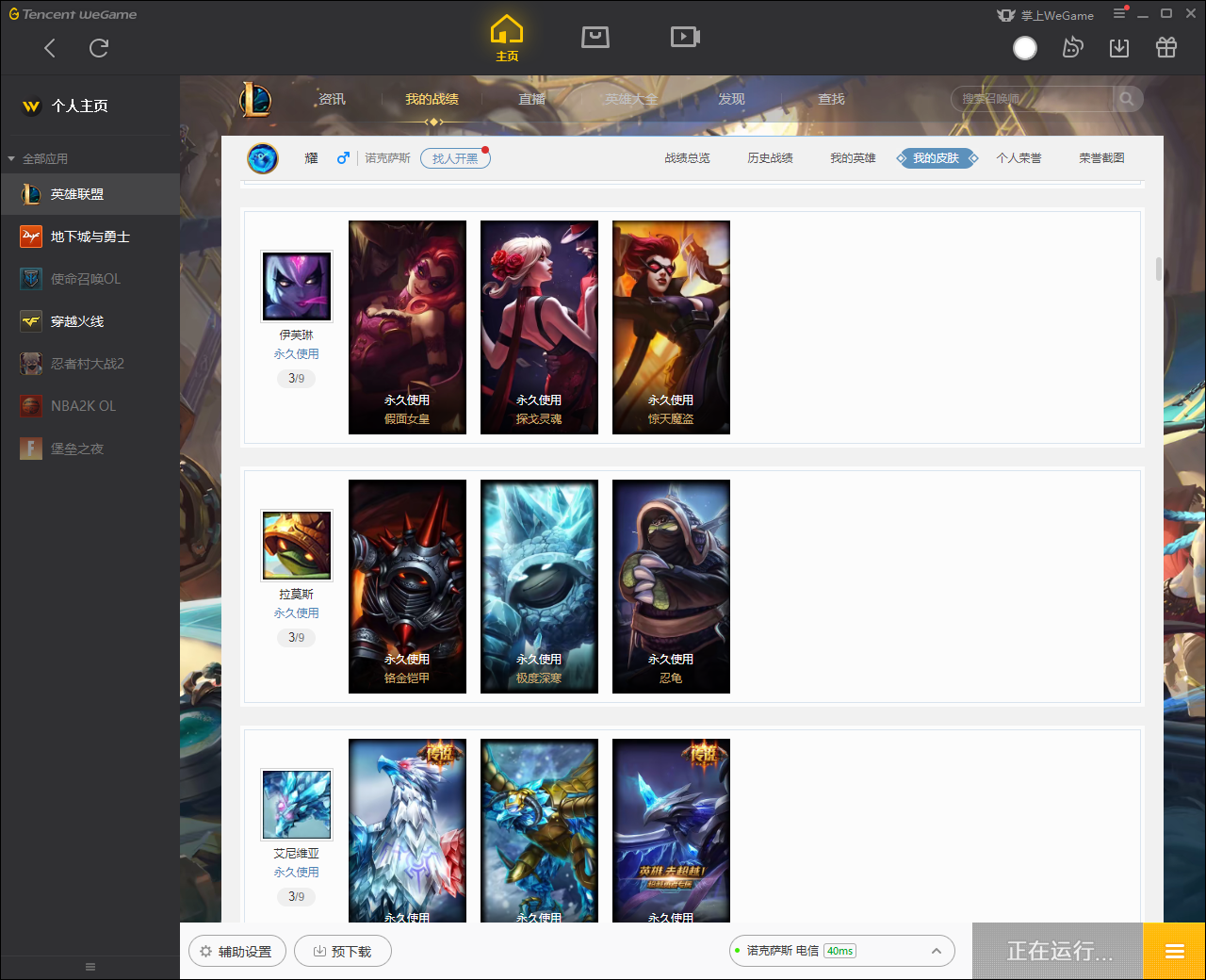Image resolution: width=1206 pixels, height=980 pixels.
Task: Click the 艾尼维亚 champion portrait
Action: click(297, 805)
